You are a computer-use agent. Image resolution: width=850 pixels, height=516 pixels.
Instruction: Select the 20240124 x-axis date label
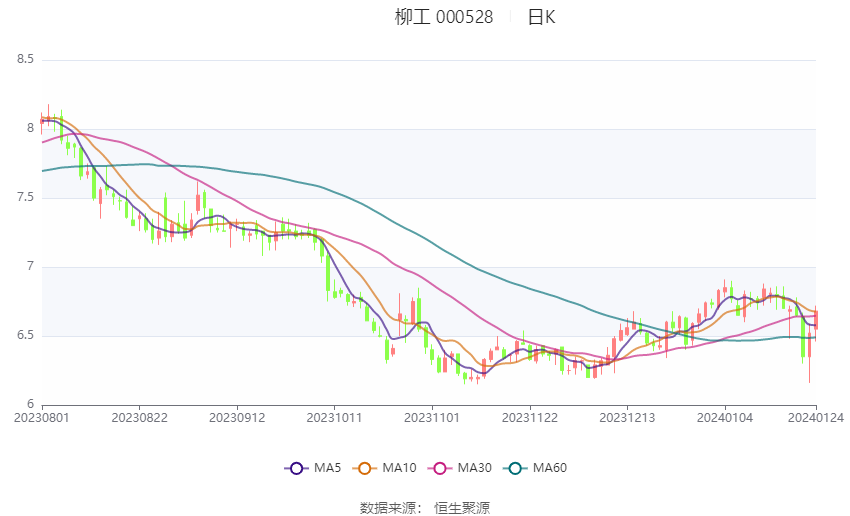tap(816, 418)
